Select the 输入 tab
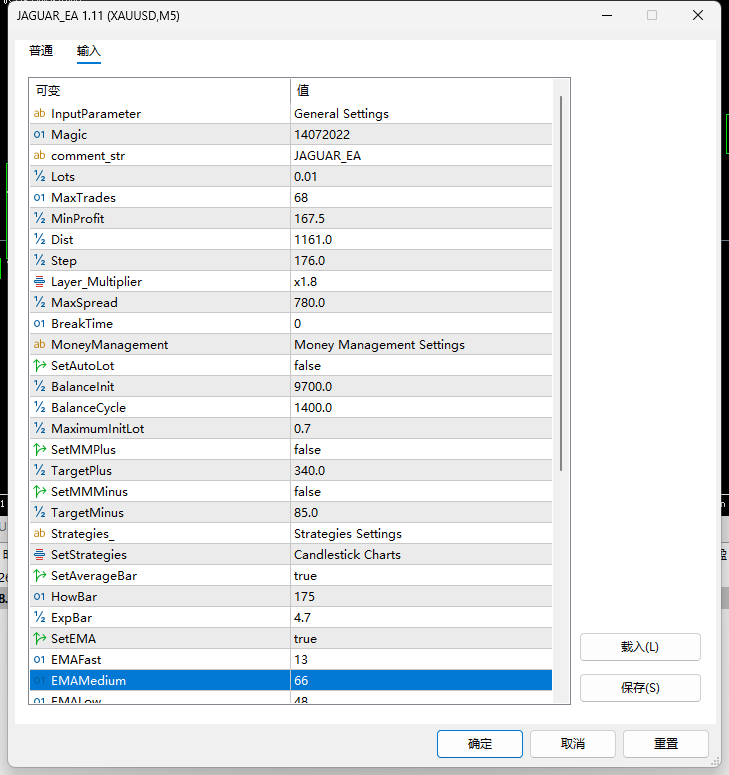The height and width of the screenshot is (775, 729). tap(88, 51)
